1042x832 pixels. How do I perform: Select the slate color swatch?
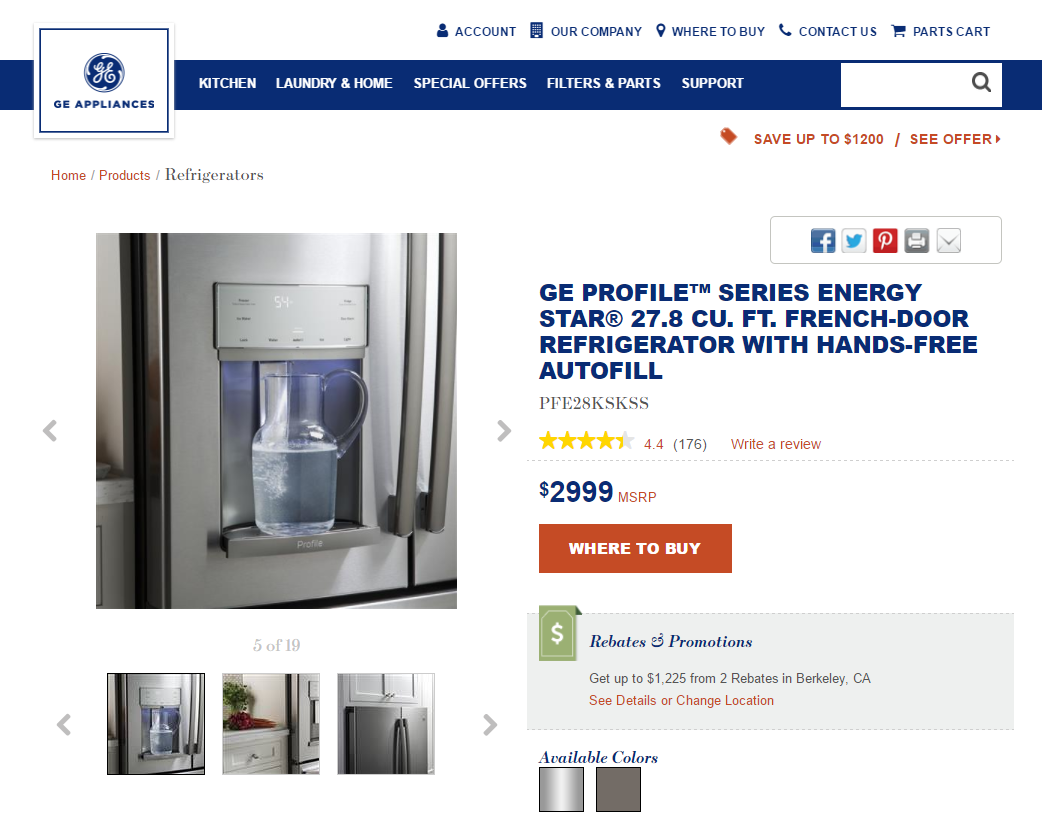point(619,789)
